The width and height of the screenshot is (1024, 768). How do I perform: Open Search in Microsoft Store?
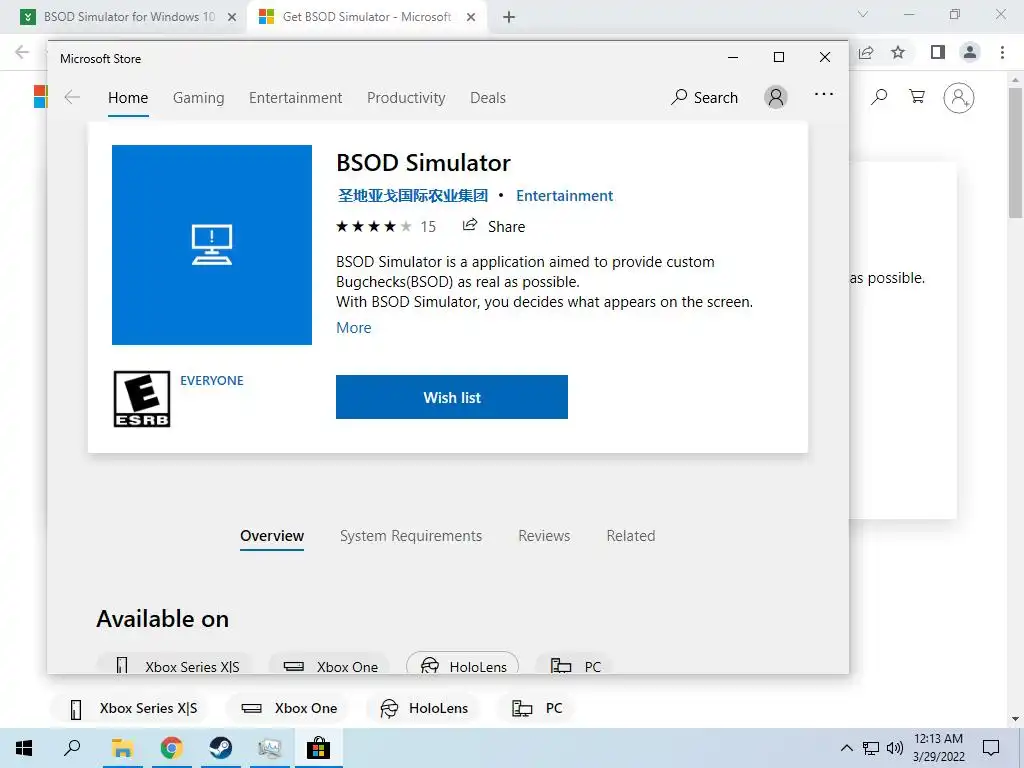tap(704, 98)
